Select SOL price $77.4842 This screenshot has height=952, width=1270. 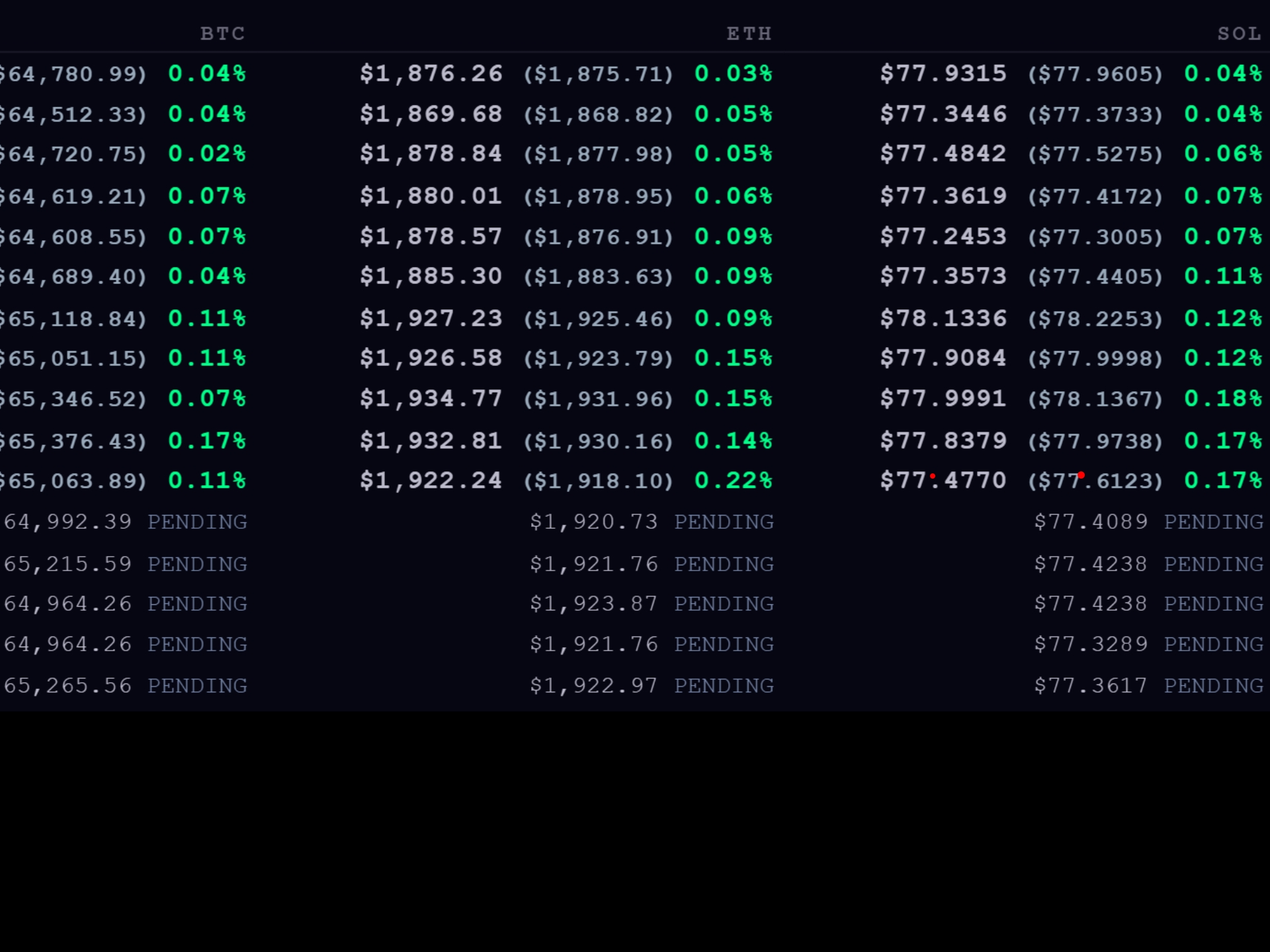click(x=943, y=153)
